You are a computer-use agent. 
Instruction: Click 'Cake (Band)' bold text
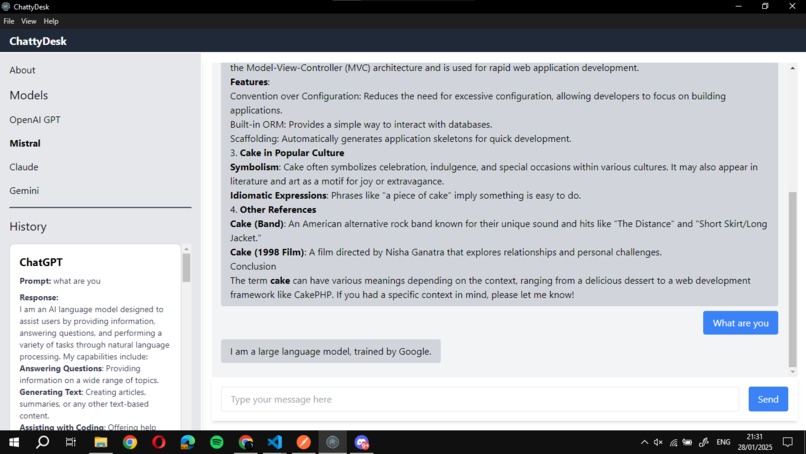coord(257,224)
